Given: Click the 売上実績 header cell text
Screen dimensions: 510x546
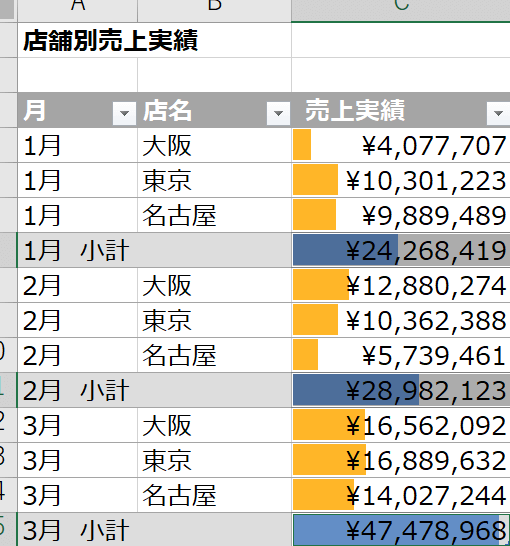Looking at the screenshot, I should point(355,110).
